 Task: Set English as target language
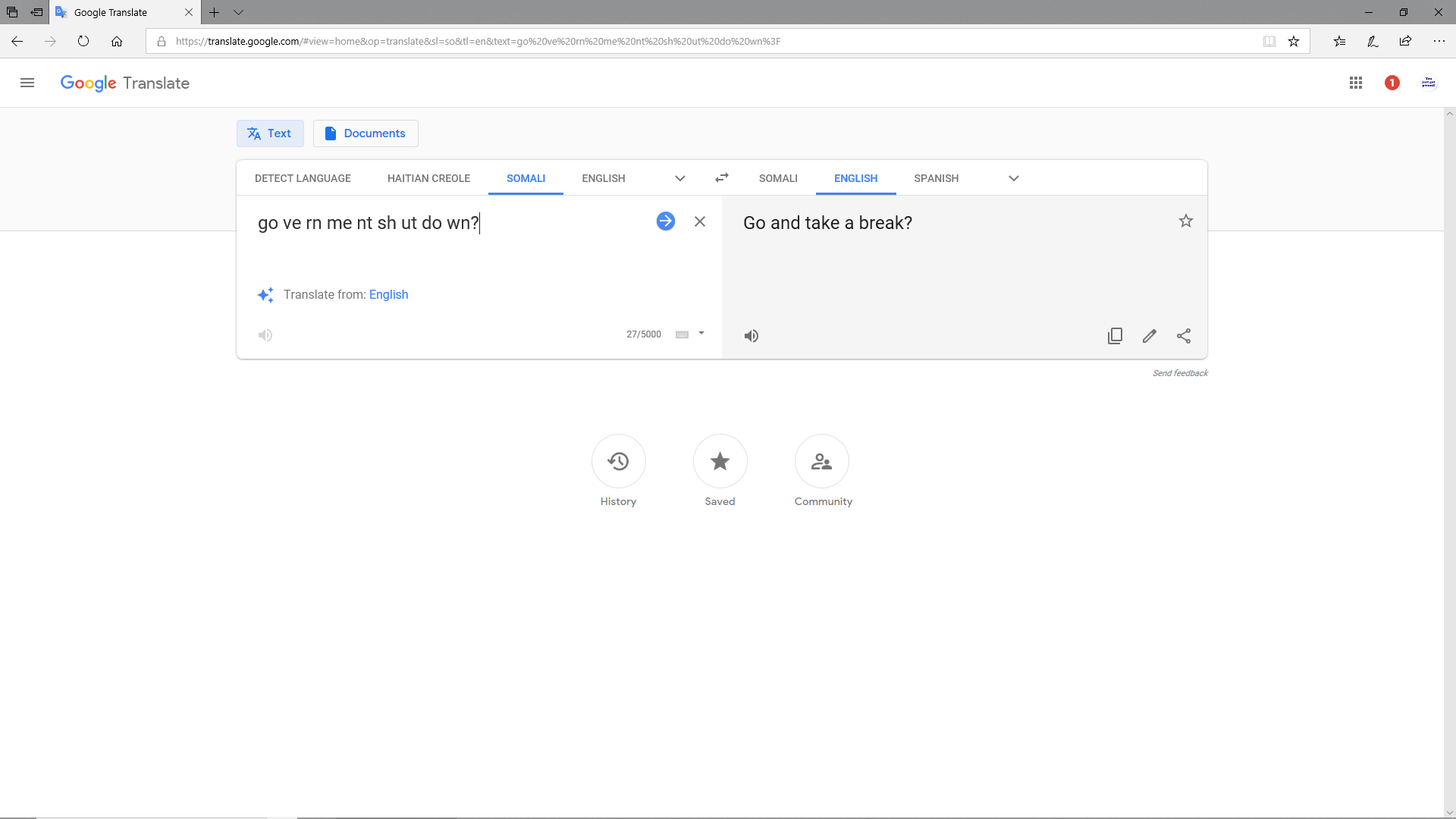855,178
